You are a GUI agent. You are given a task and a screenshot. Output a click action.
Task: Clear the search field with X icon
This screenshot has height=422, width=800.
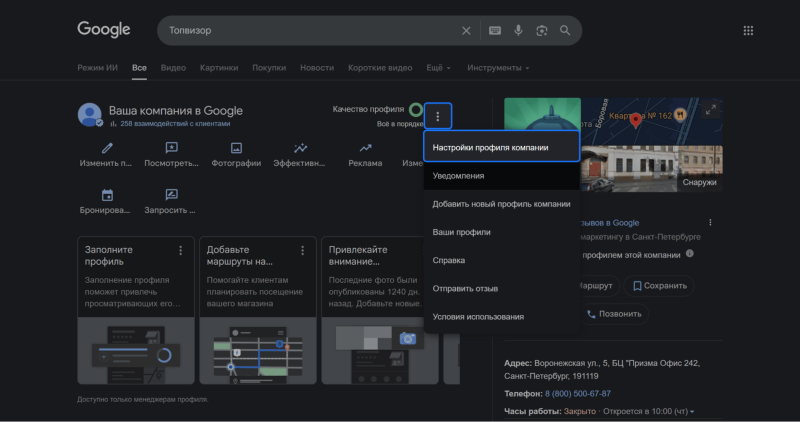pyautogui.click(x=466, y=31)
